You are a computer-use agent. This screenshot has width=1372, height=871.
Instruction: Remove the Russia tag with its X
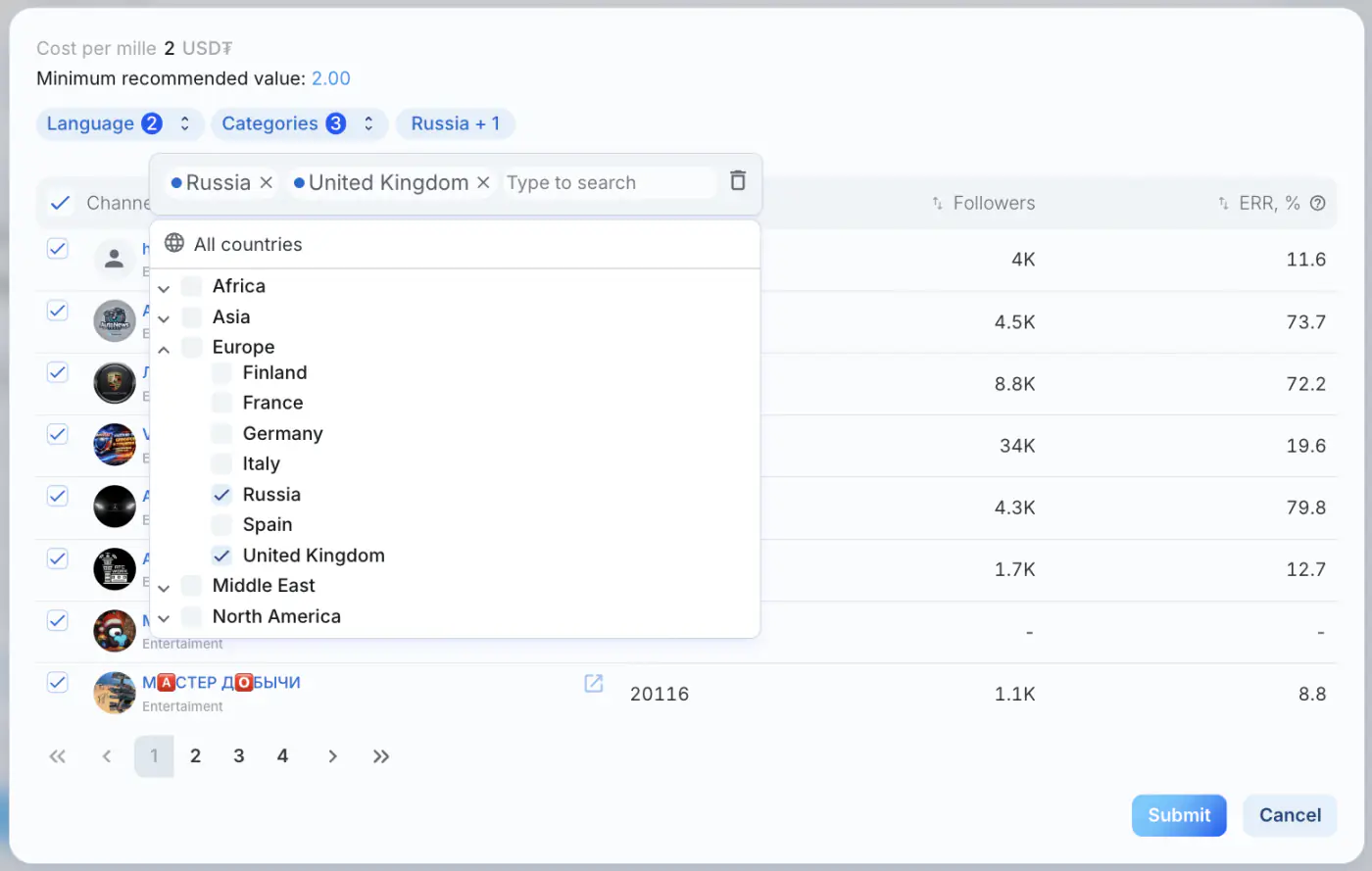[x=266, y=183]
